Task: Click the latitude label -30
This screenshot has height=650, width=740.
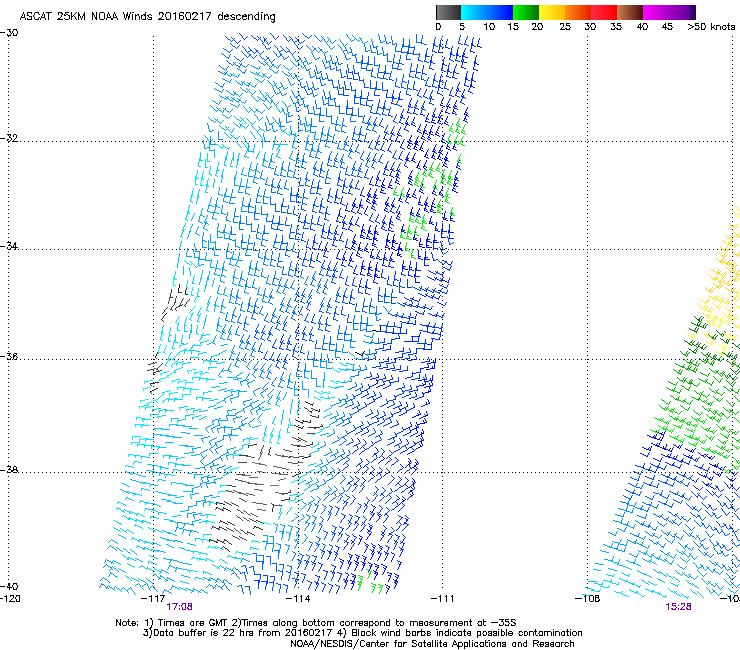Action: point(9,33)
